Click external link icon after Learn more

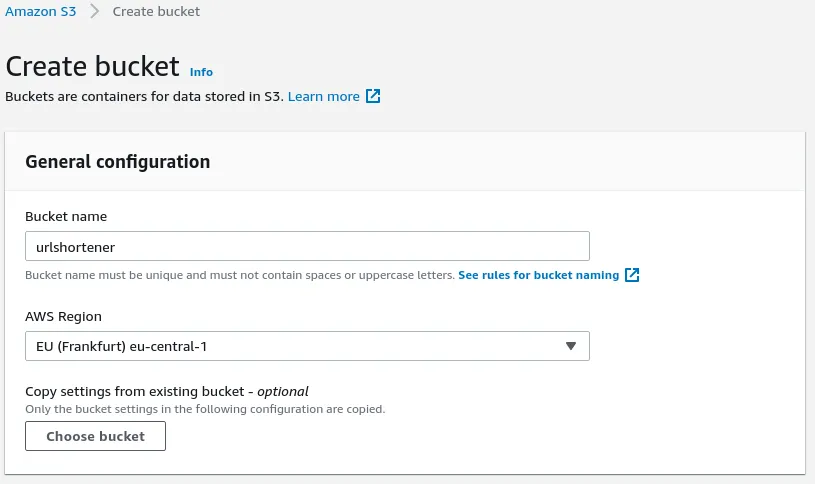coord(373,97)
